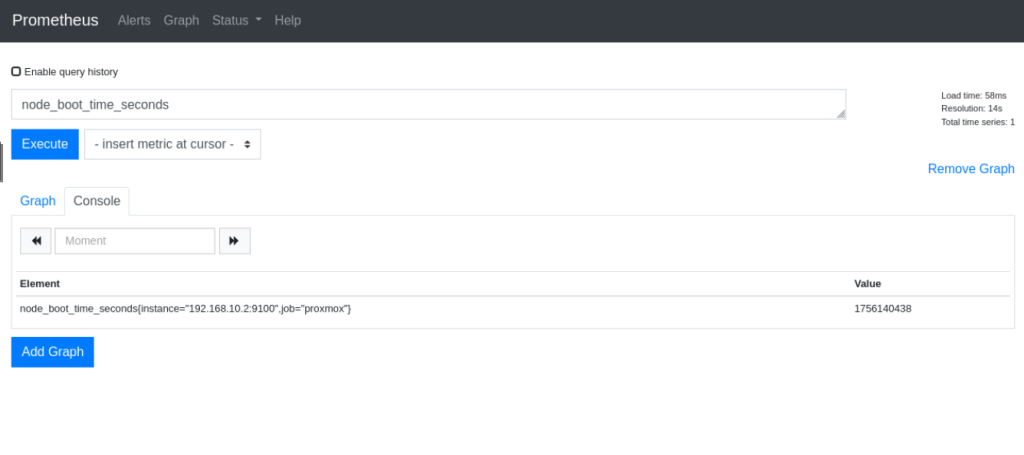Run the query with the Execute button
The image size is (1024, 455).
click(x=45, y=144)
